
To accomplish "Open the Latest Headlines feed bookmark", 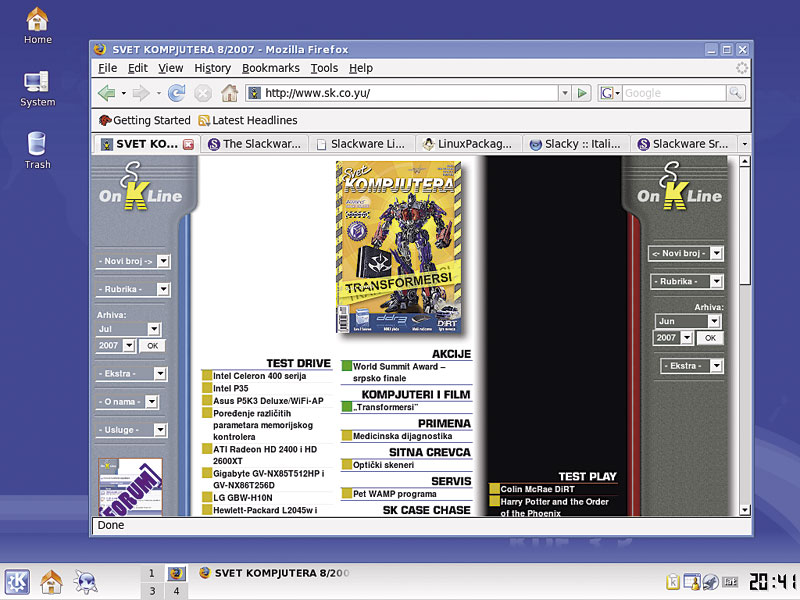I will click(248, 120).
